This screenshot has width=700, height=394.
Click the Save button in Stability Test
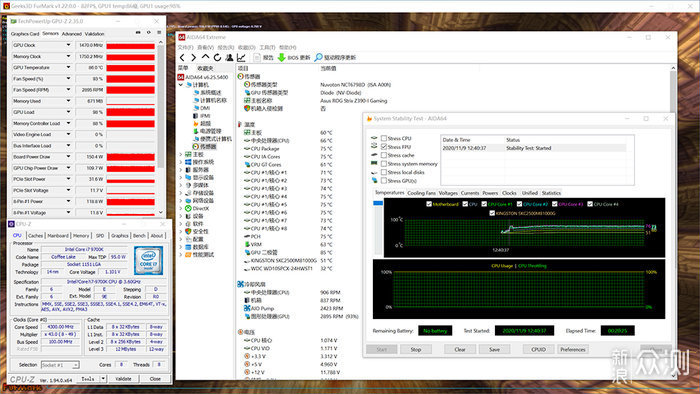click(494, 349)
